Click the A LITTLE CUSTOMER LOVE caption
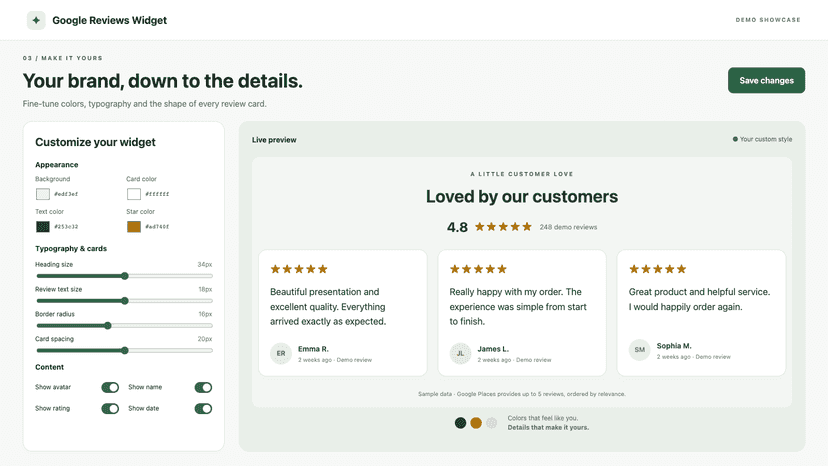The image size is (828, 466). tap(522, 174)
